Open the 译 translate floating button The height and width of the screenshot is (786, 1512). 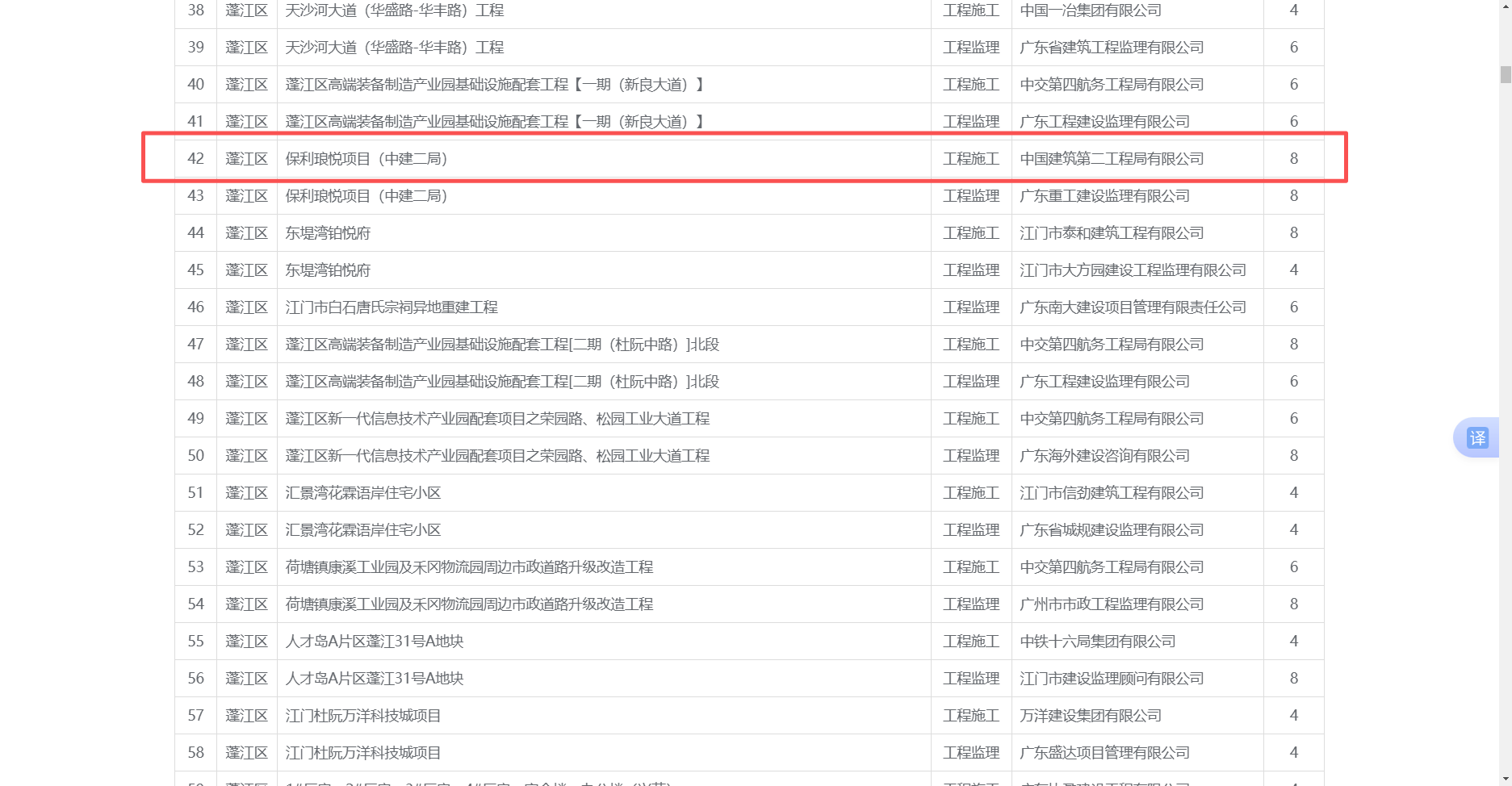coord(1477,438)
